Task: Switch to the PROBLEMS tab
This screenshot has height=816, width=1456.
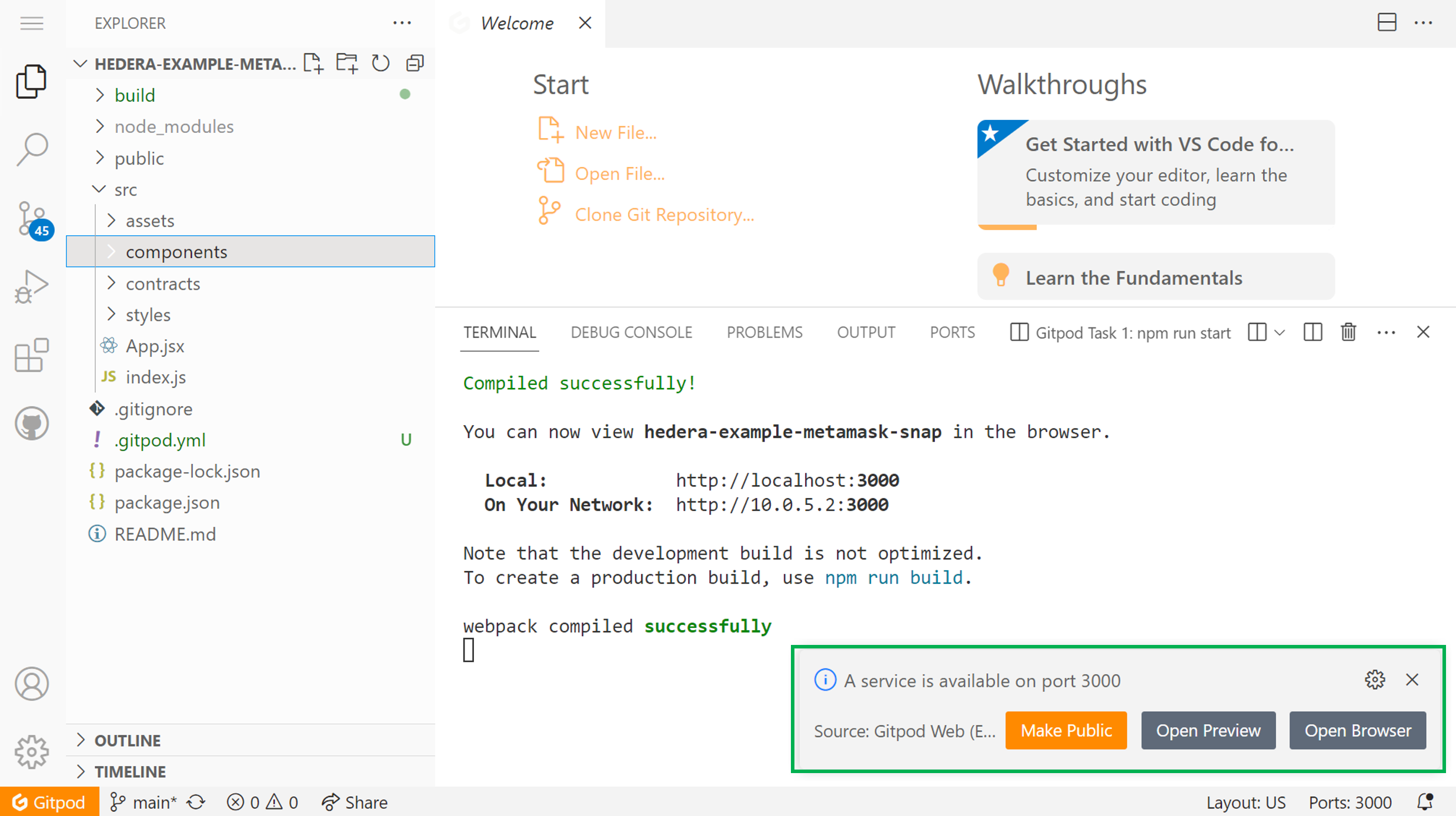Action: coord(764,332)
